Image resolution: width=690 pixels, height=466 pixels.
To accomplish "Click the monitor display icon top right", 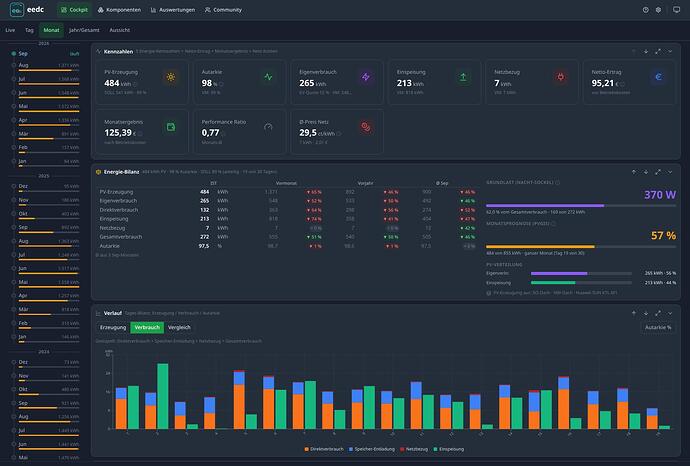I will (676, 10).
